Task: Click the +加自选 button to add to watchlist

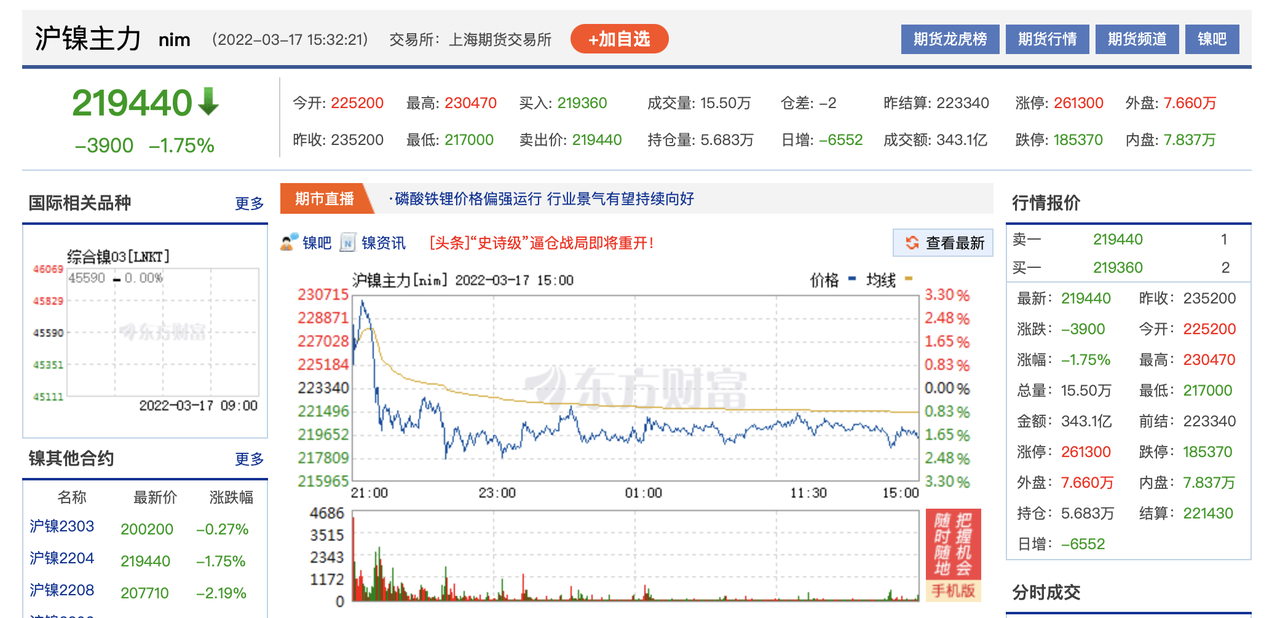Action: (x=619, y=39)
